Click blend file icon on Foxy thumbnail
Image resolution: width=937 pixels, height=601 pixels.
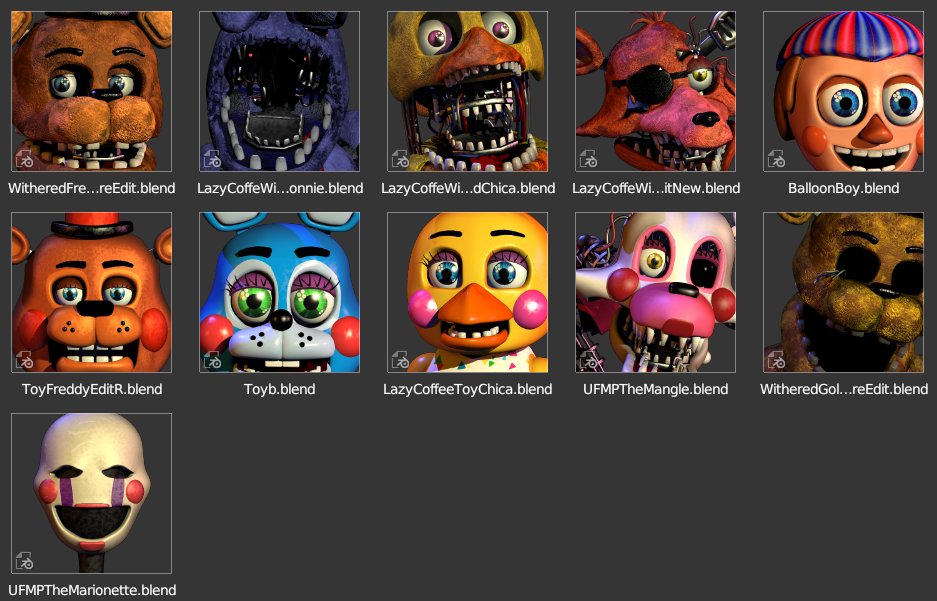pyautogui.click(x=588, y=159)
